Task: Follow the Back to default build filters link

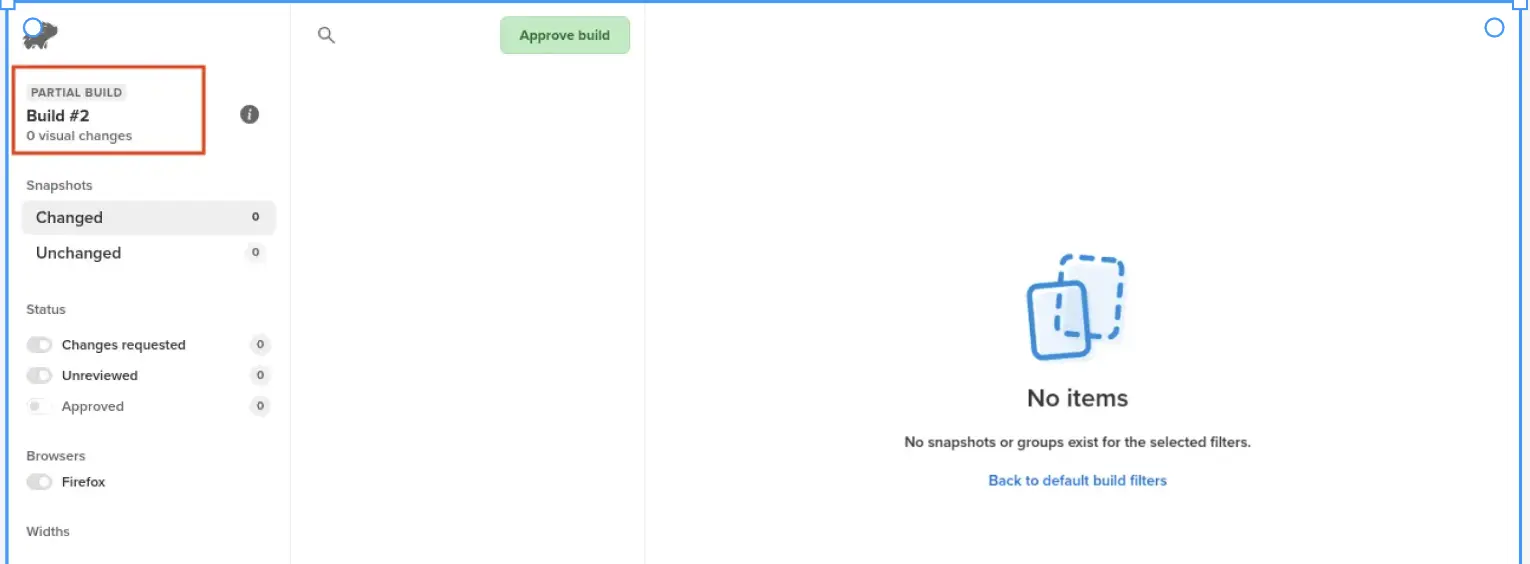Action: [1077, 481]
